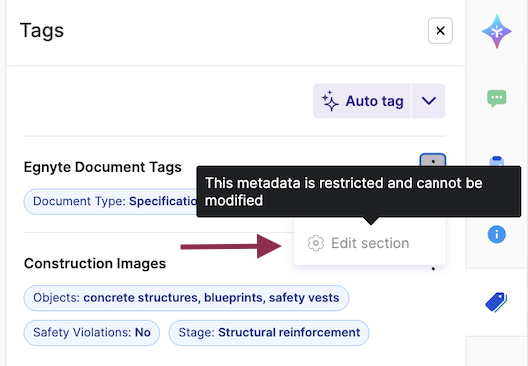The image size is (528, 366).
Task: Click the Egnyte Document Tags options button
Action: pyautogui.click(x=433, y=160)
